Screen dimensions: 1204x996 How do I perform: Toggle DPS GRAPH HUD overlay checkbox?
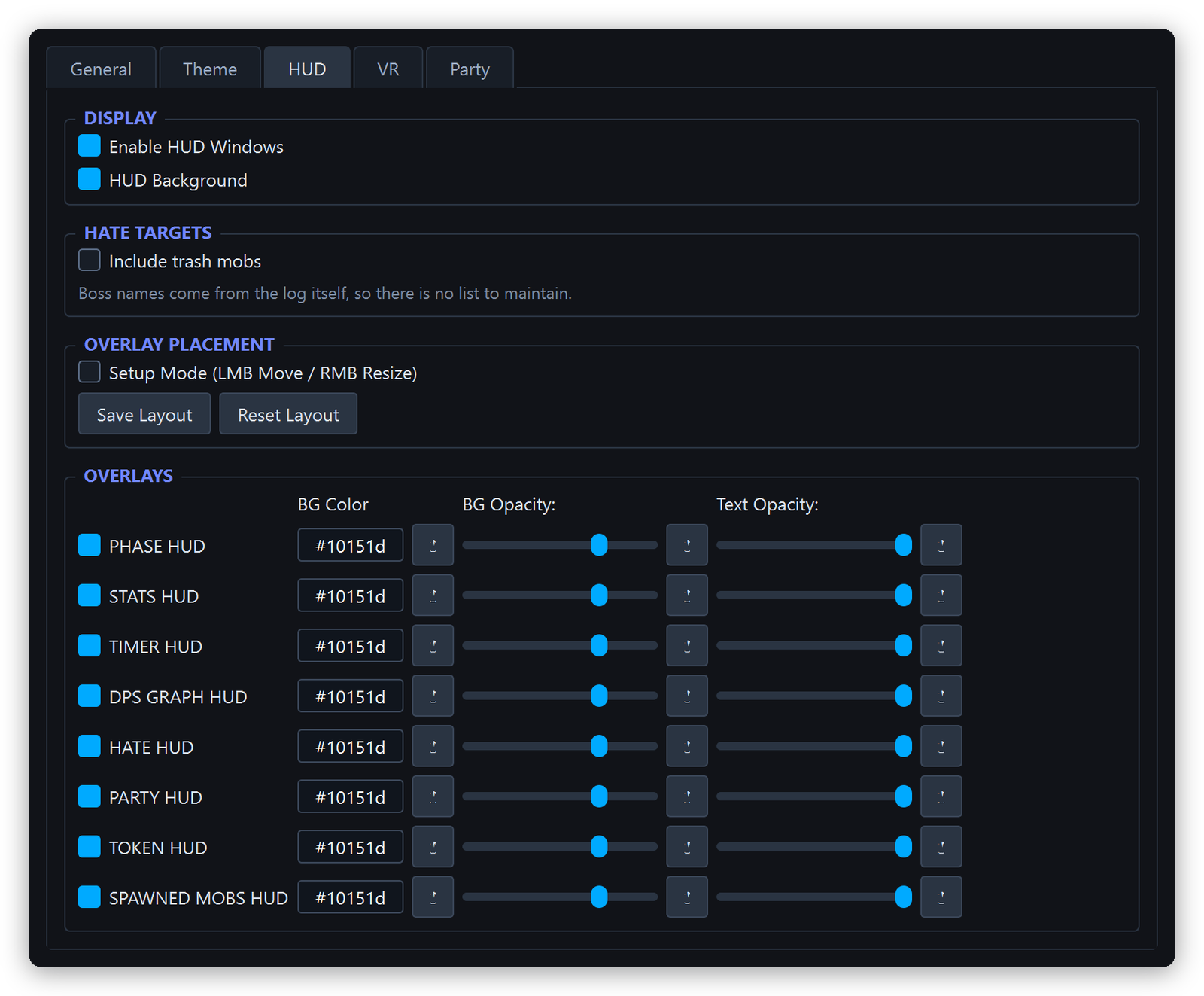pyautogui.click(x=90, y=696)
